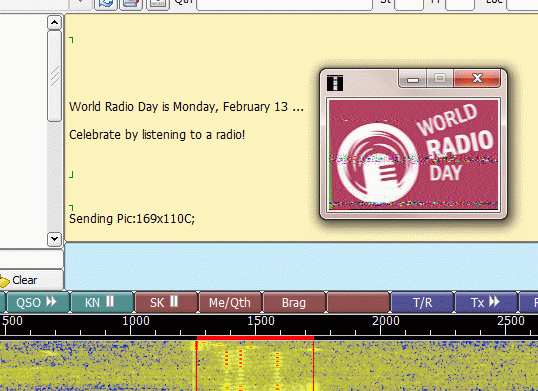Image resolution: width=538 pixels, height=391 pixels.
Task: Click 2500 on the waterfall frequency scale
Action: [511, 321]
